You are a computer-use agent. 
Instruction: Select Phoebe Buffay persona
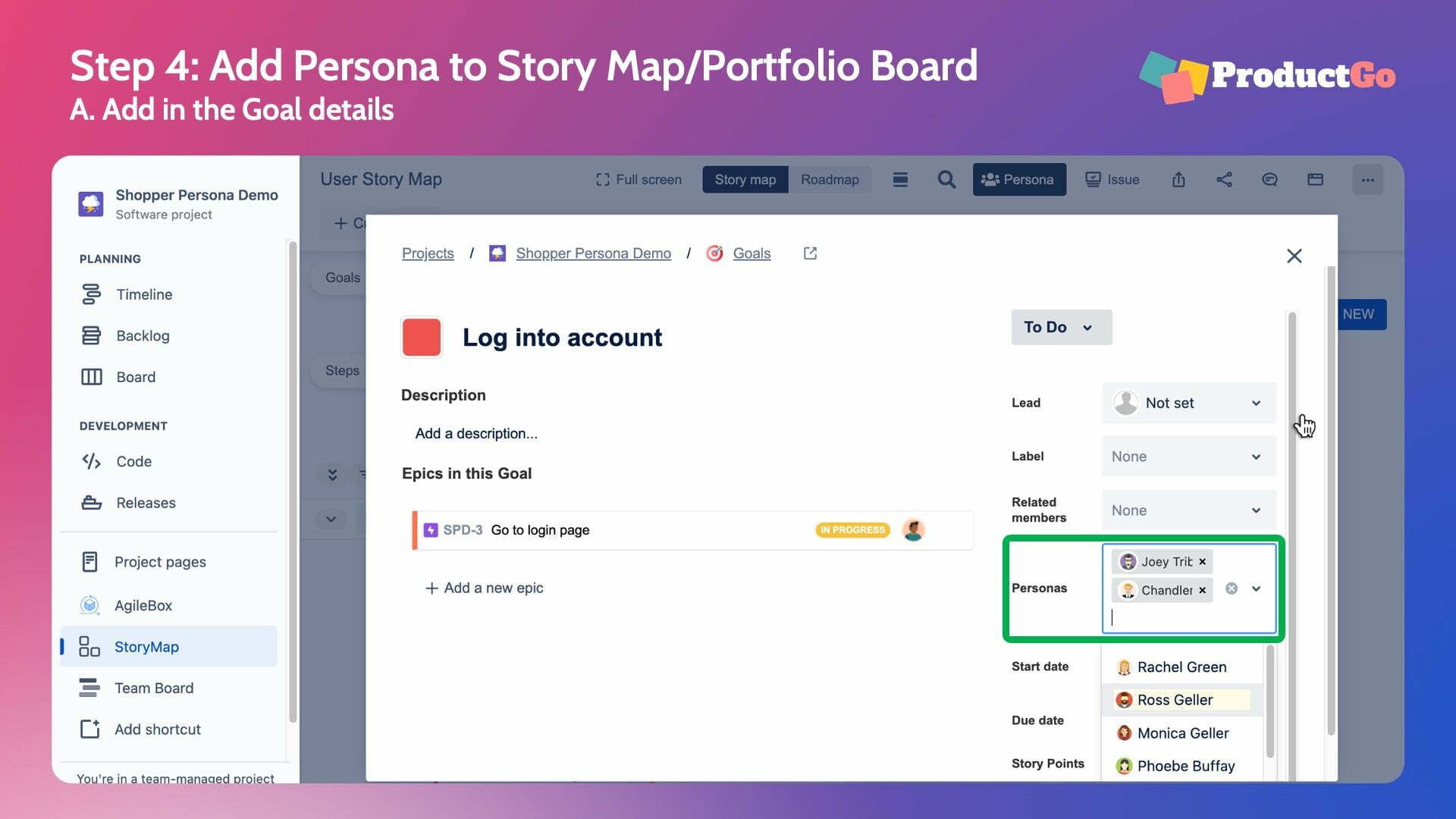click(x=1181, y=766)
